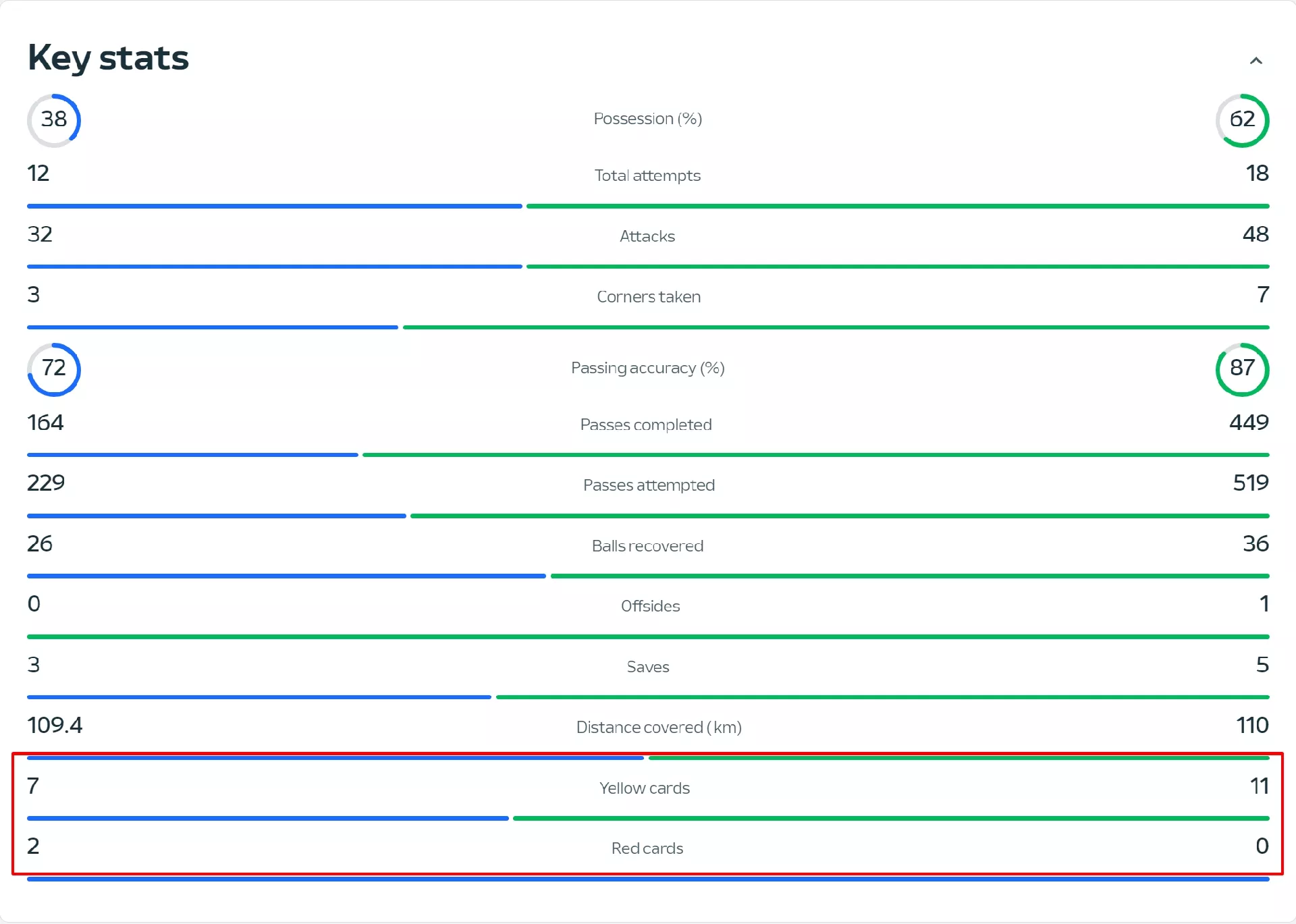This screenshot has height=924, width=1296.
Task: Select the Attacks stat label
Action: click(647, 236)
